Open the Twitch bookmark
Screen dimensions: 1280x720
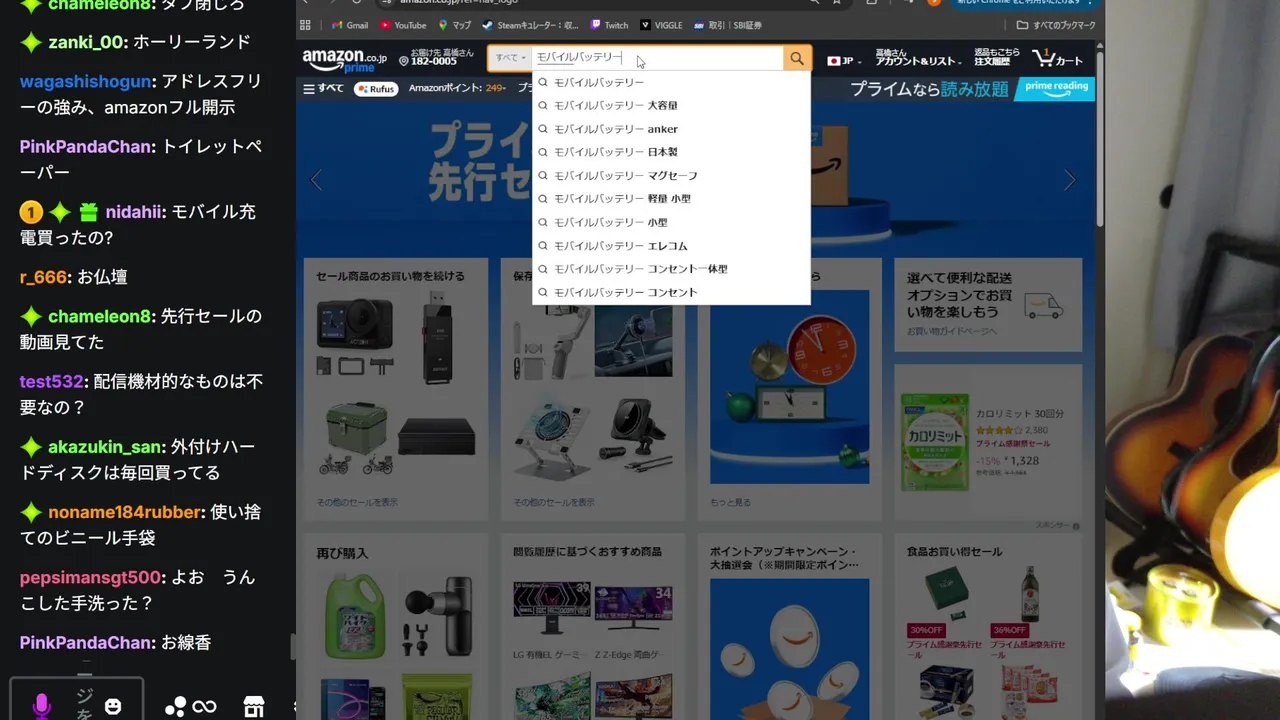[609, 25]
